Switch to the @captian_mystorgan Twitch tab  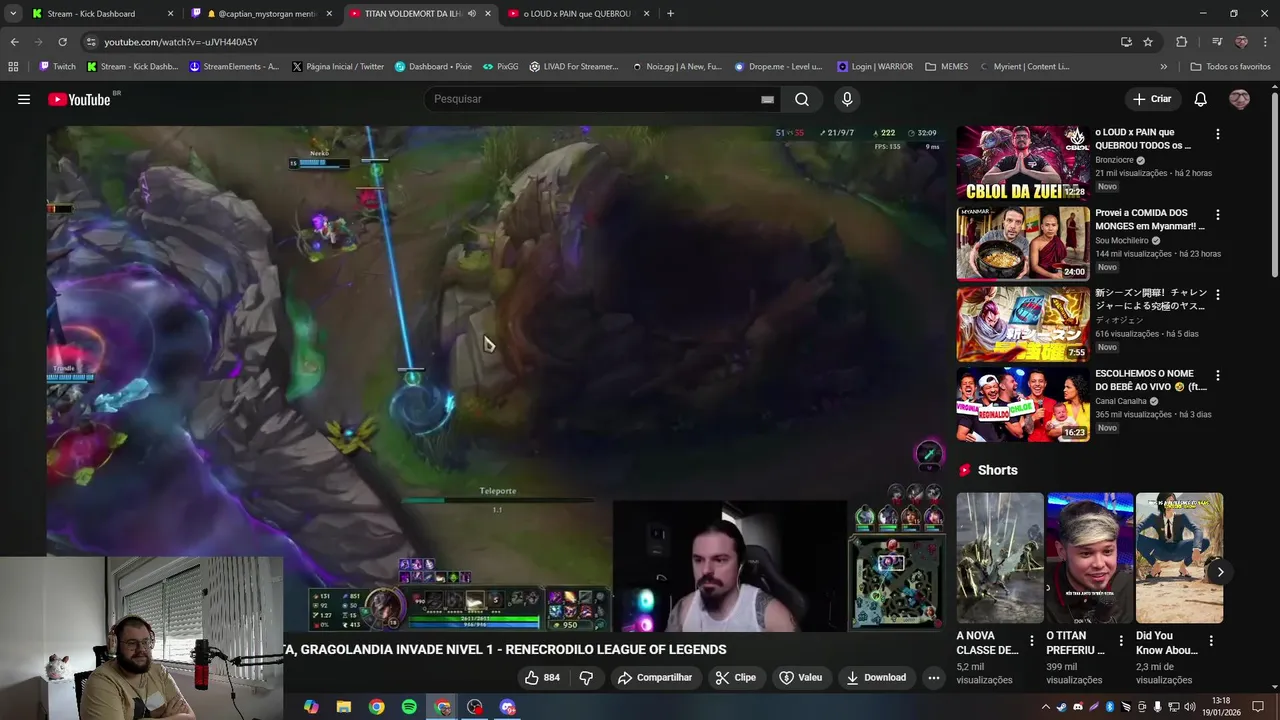pyautogui.click(x=263, y=14)
